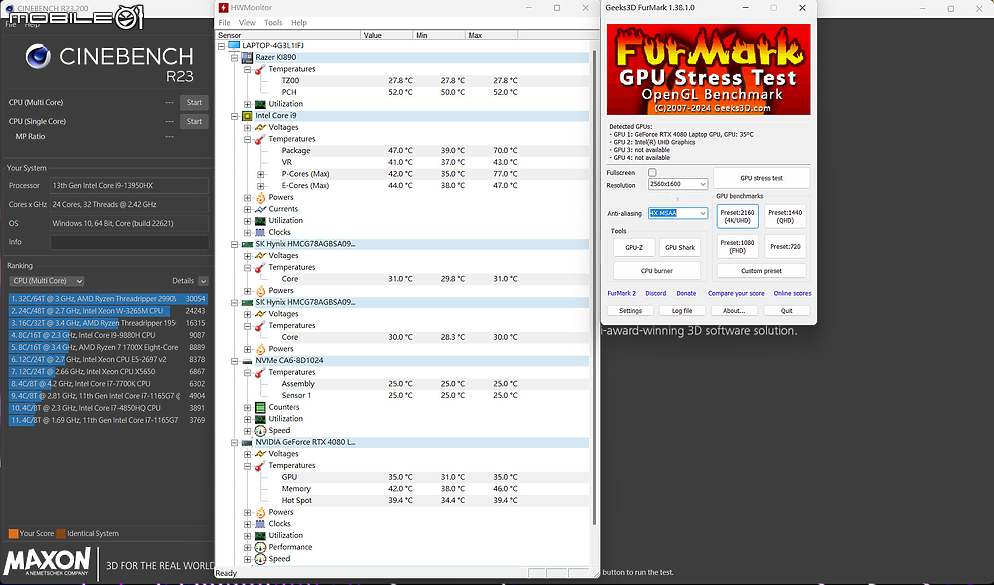994x585 pixels.
Task: Launch the FurMark GPU stress test
Action: (x=761, y=178)
